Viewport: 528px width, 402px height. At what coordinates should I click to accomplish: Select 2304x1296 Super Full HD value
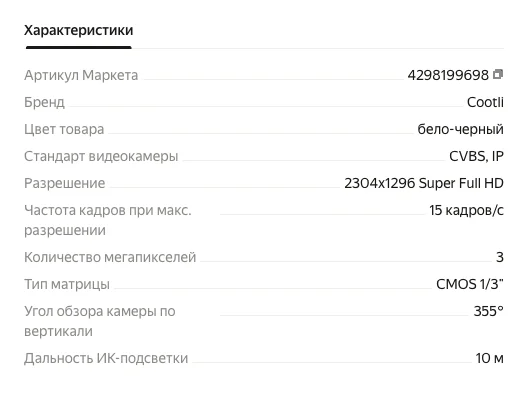[x=424, y=183]
